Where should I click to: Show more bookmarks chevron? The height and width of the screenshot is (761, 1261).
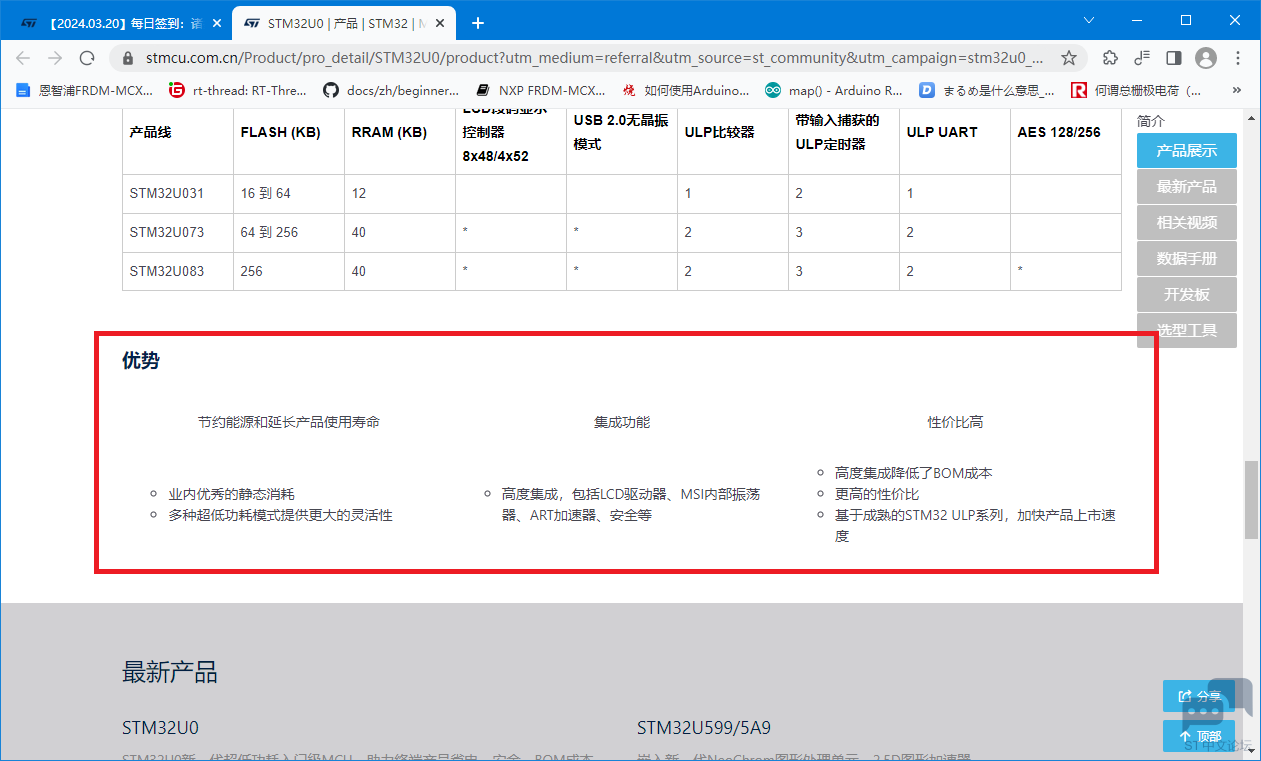point(1237,90)
